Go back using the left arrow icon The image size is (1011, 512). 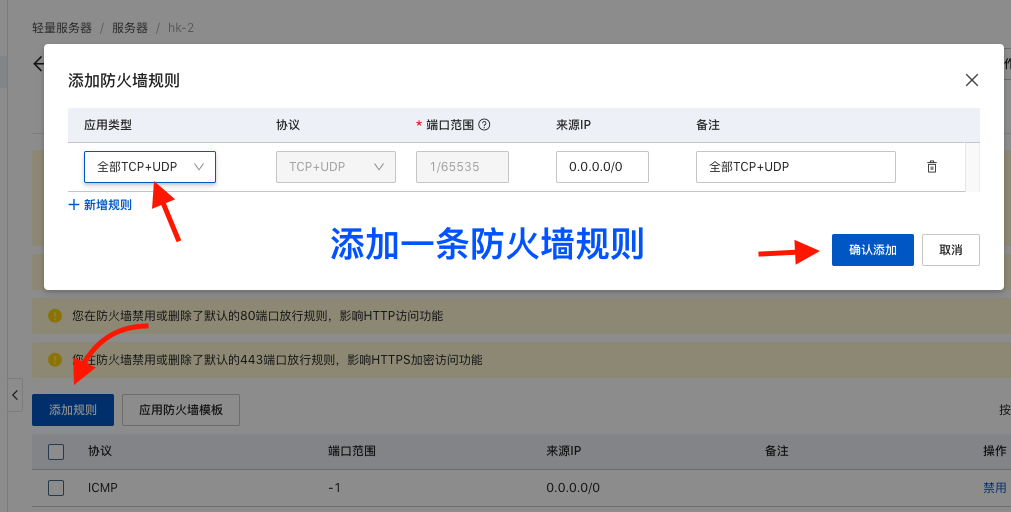tap(38, 64)
